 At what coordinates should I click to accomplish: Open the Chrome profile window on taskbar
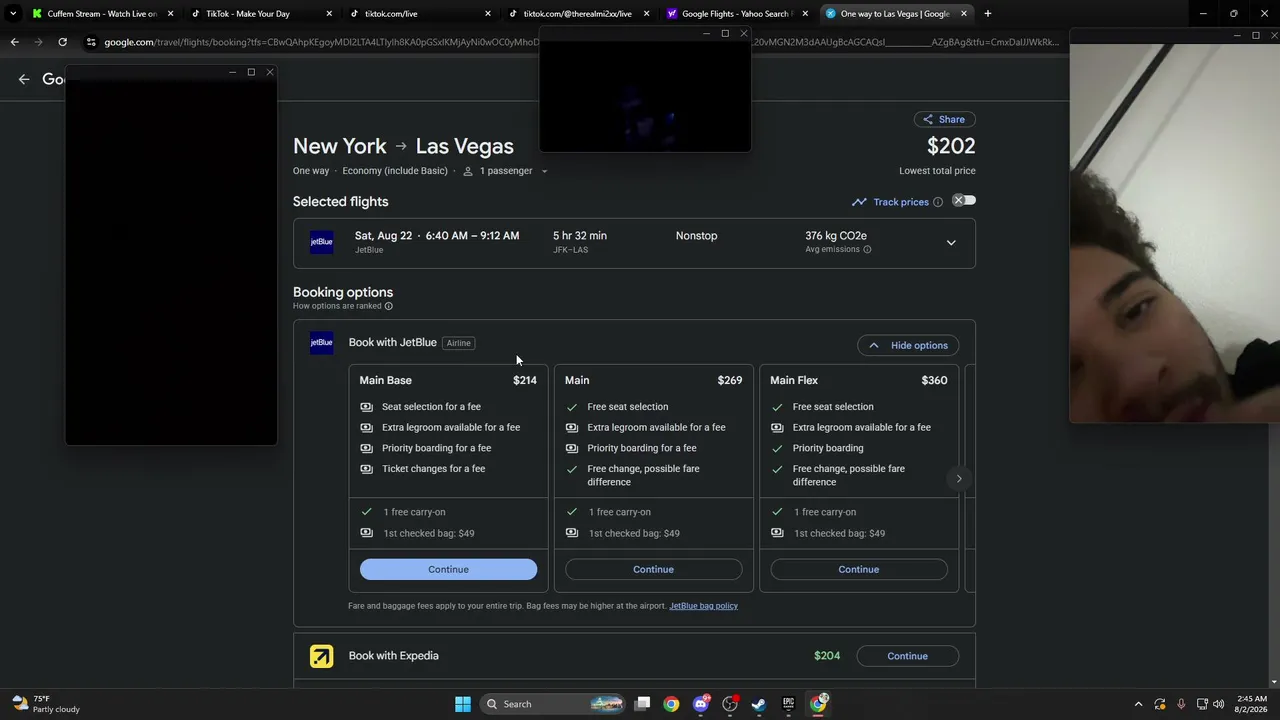pos(819,703)
